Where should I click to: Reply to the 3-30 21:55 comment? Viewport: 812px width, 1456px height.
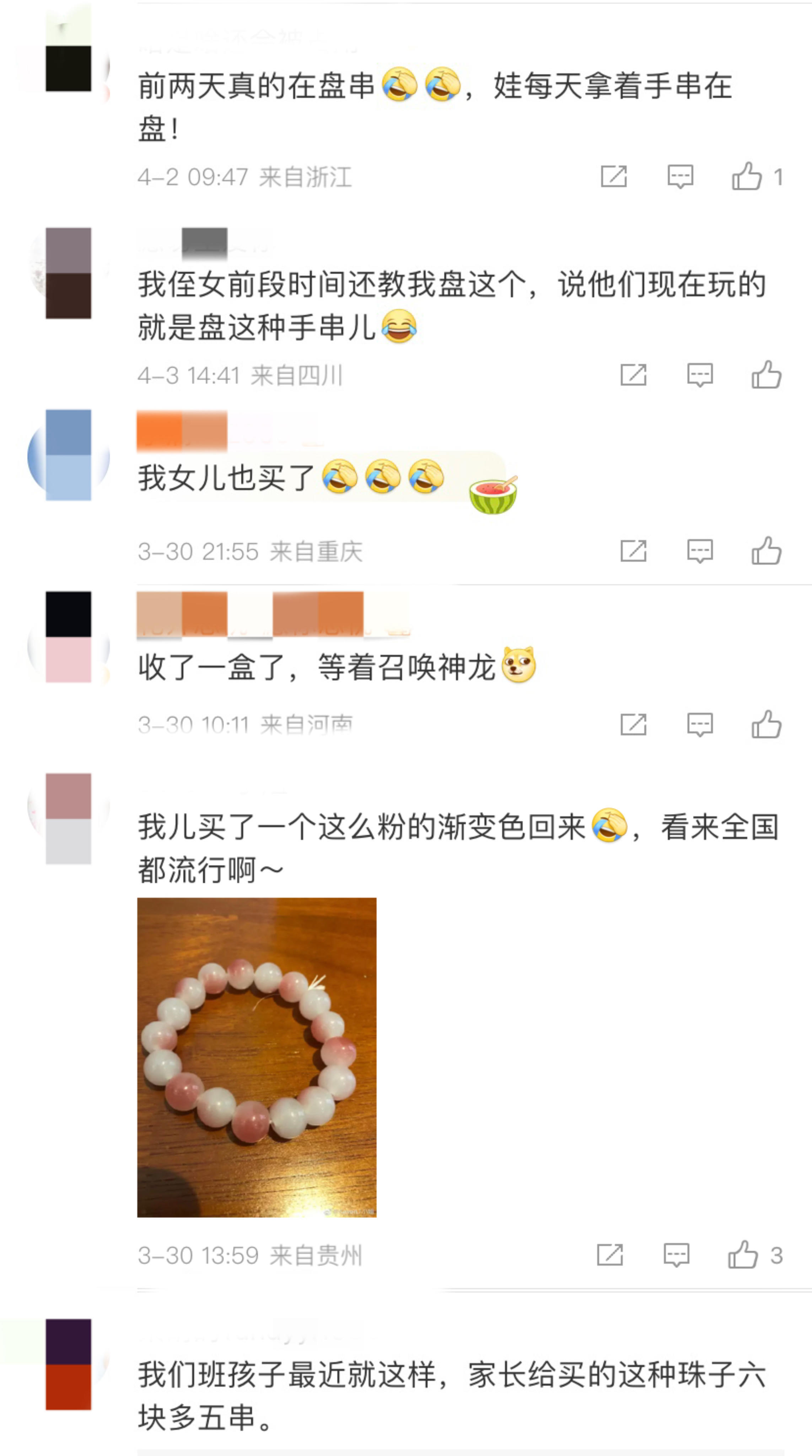700,551
